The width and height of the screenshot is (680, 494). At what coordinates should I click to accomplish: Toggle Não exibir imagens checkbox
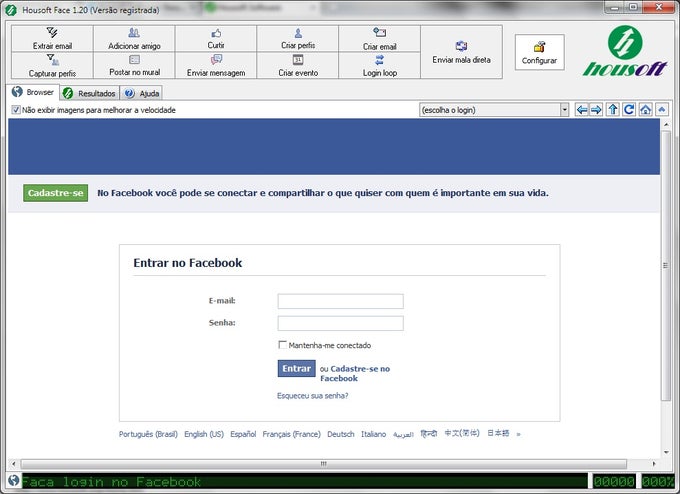click(16, 110)
